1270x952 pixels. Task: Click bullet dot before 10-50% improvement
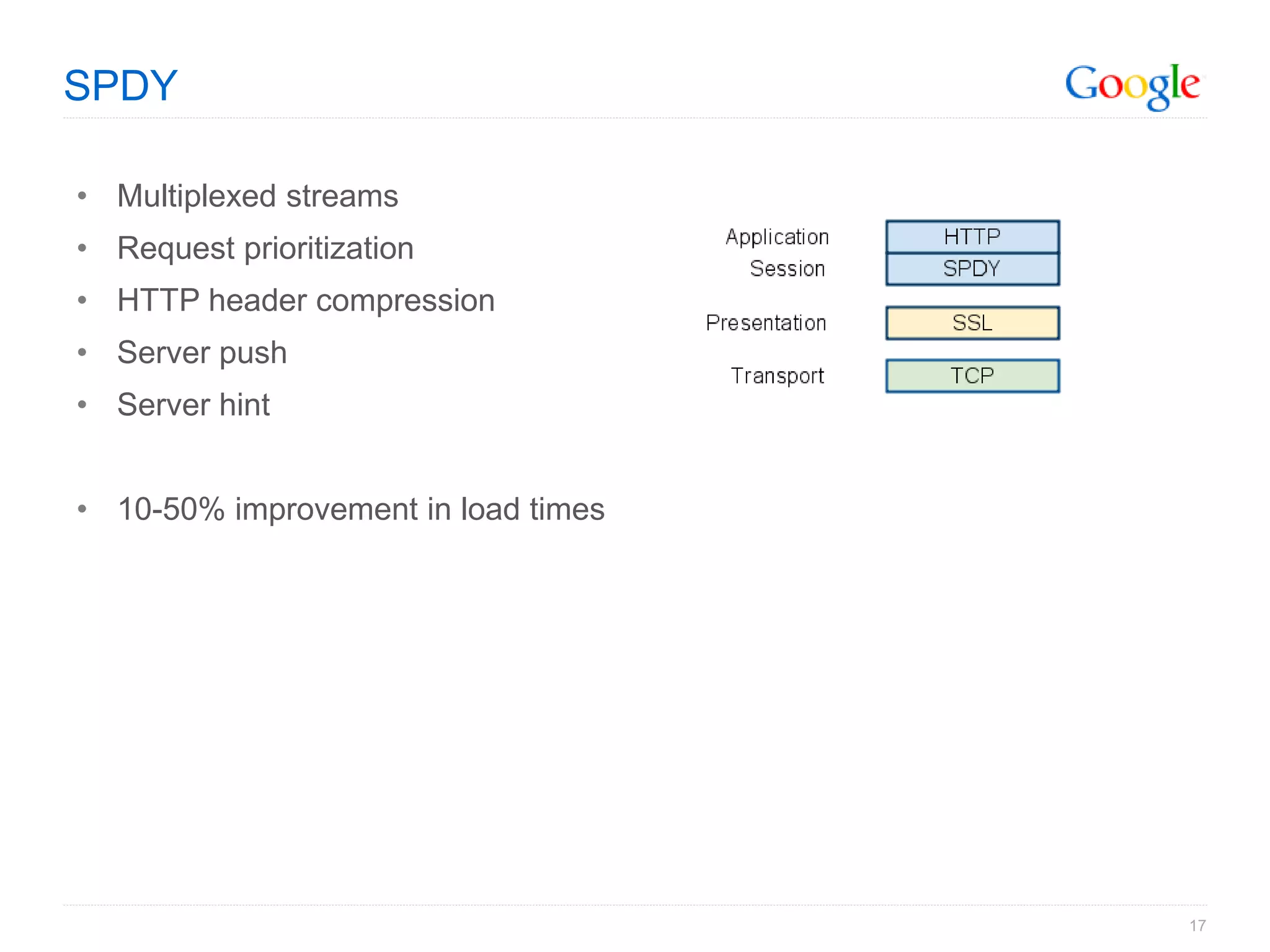pyautogui.click(x=82, y=509)
